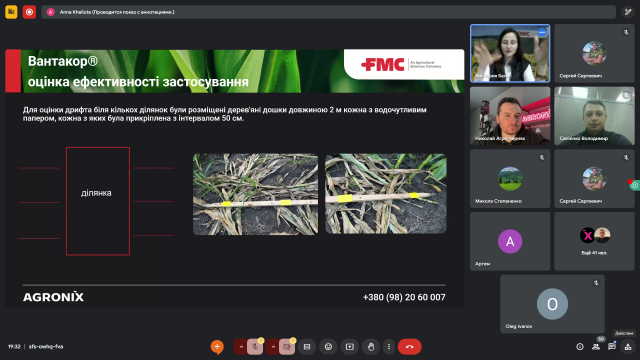The height and width of the screenshot is (360, 640).
Task: Open the activities shapes icon
Action: pos(628,347)
